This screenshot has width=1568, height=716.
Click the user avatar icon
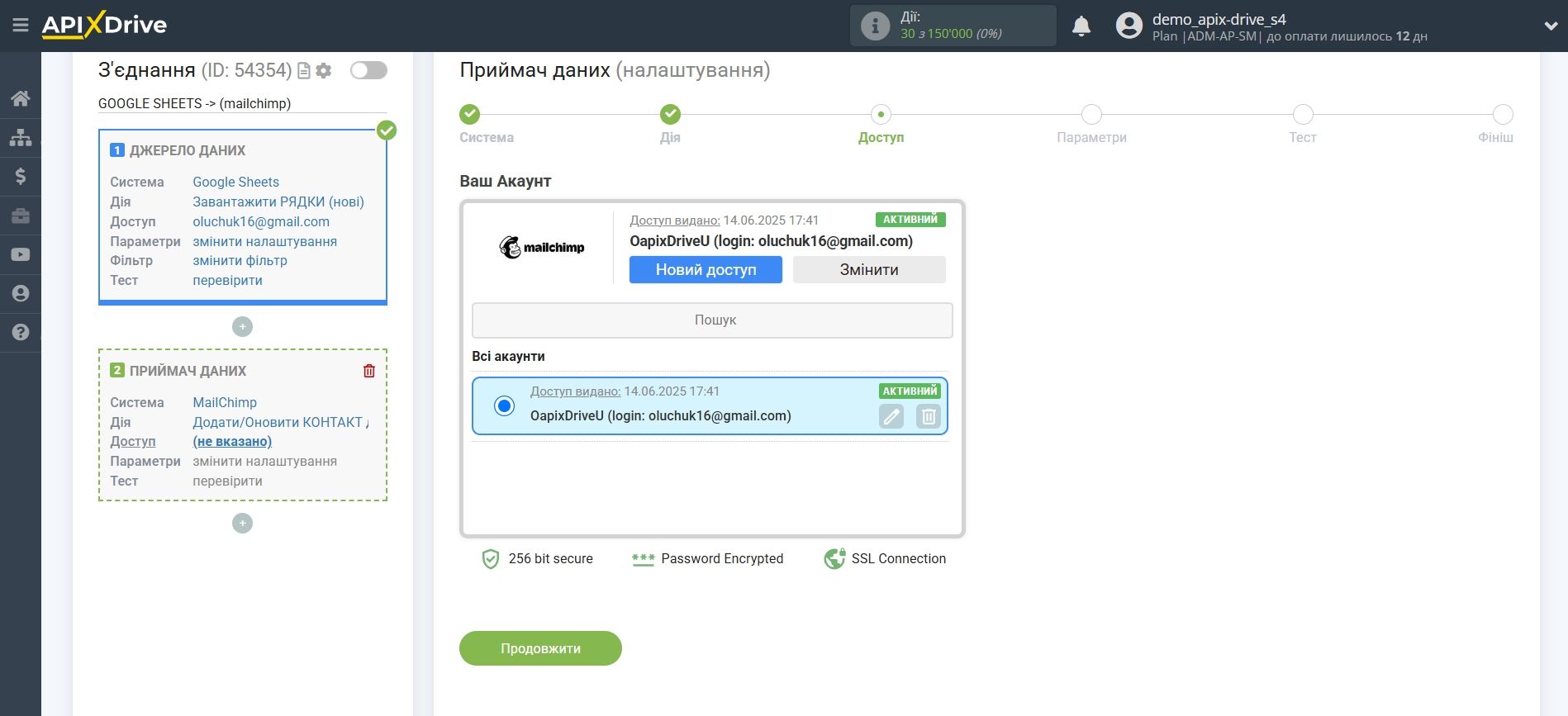point(1128,26)
